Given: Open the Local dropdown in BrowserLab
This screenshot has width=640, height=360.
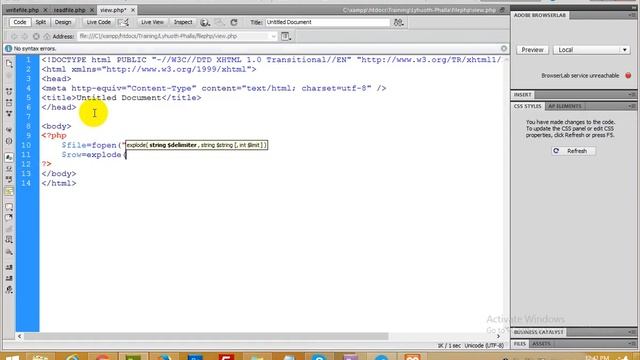Looking at the screenshot, I should (591, 50).
